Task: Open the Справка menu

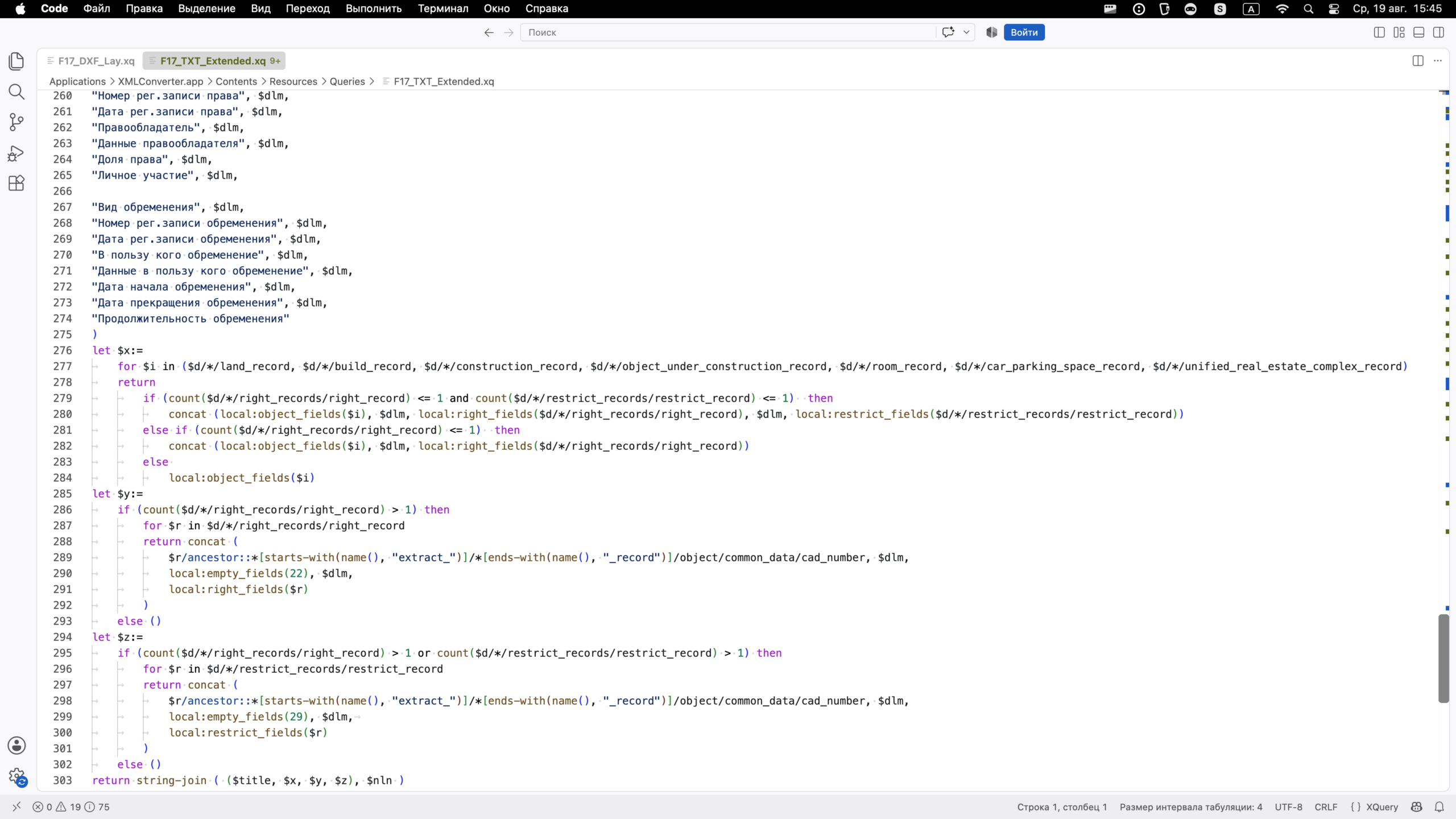Action: pos(547,9)
